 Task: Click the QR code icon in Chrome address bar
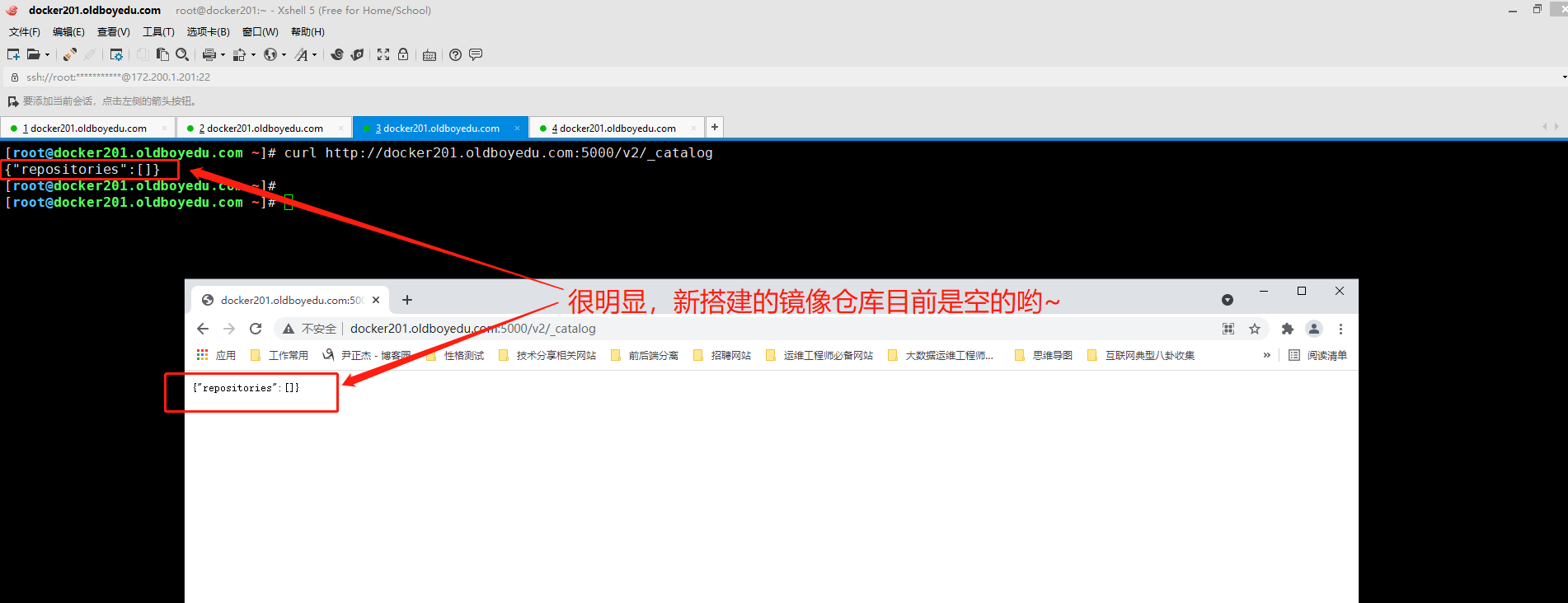1228,329
